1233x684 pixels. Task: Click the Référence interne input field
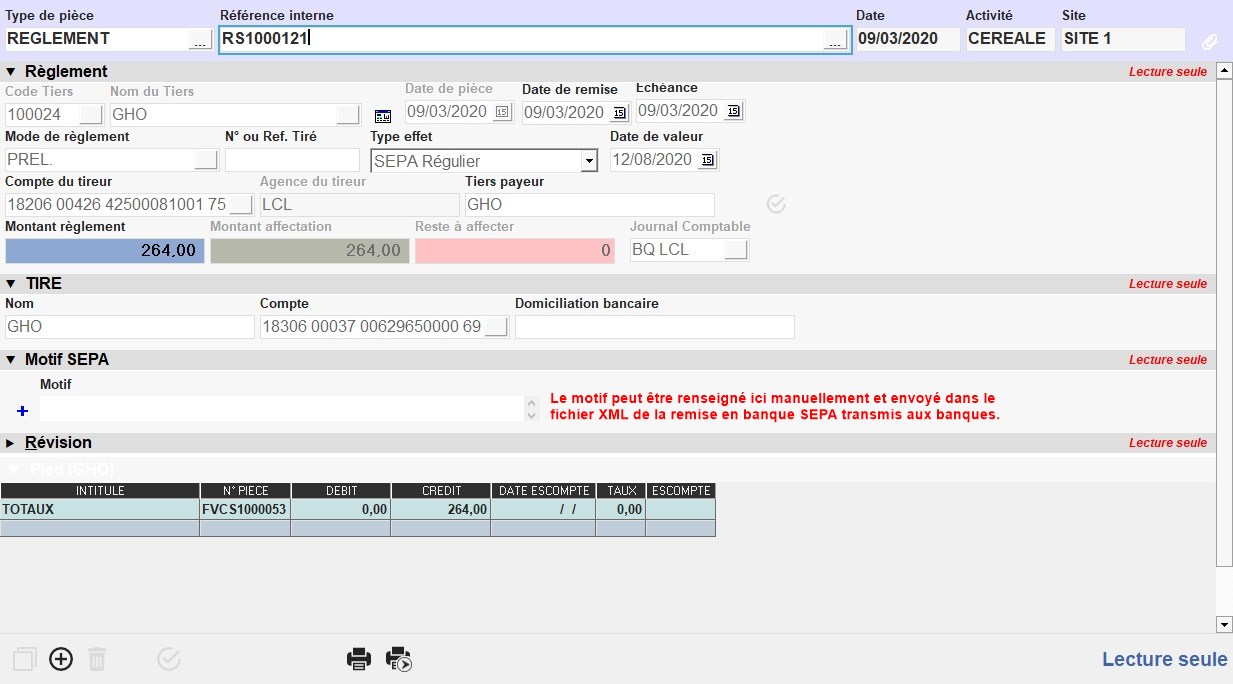tap(520, 39)
